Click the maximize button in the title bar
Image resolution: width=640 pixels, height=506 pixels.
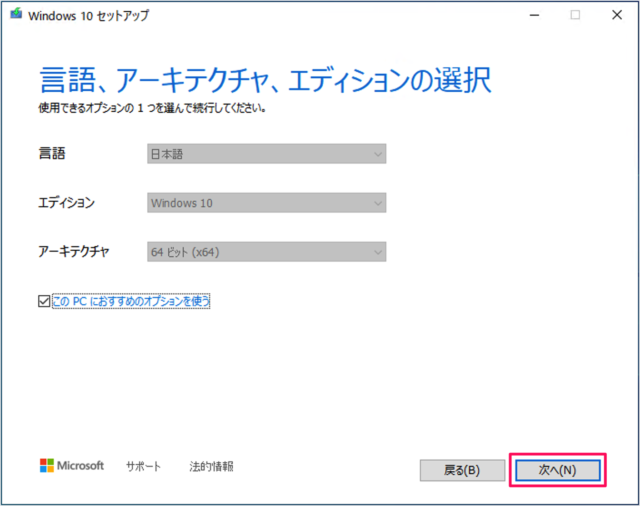pyautogui.click(x=575, y=15)
